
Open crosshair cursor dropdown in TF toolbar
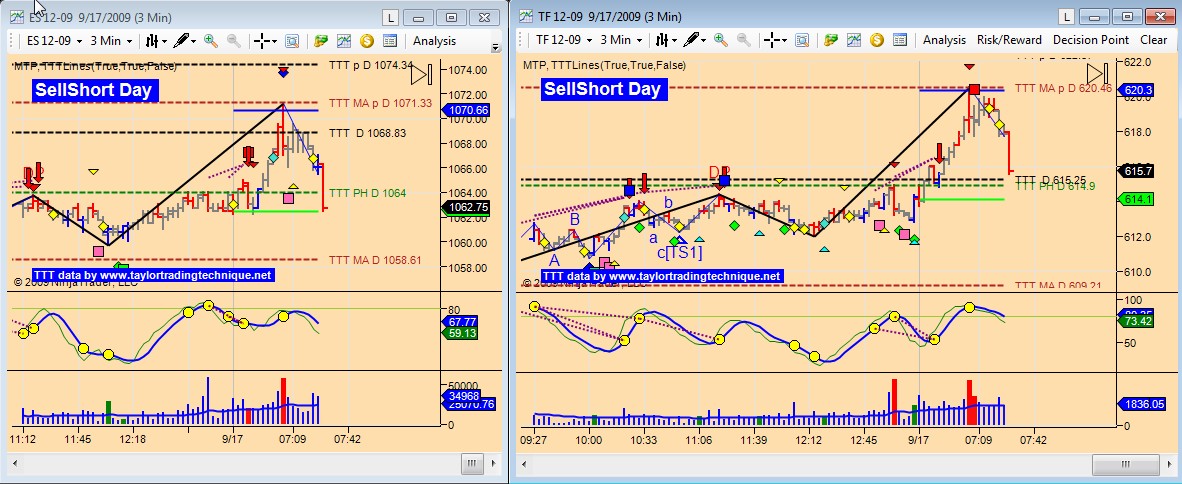pos(776,40)
